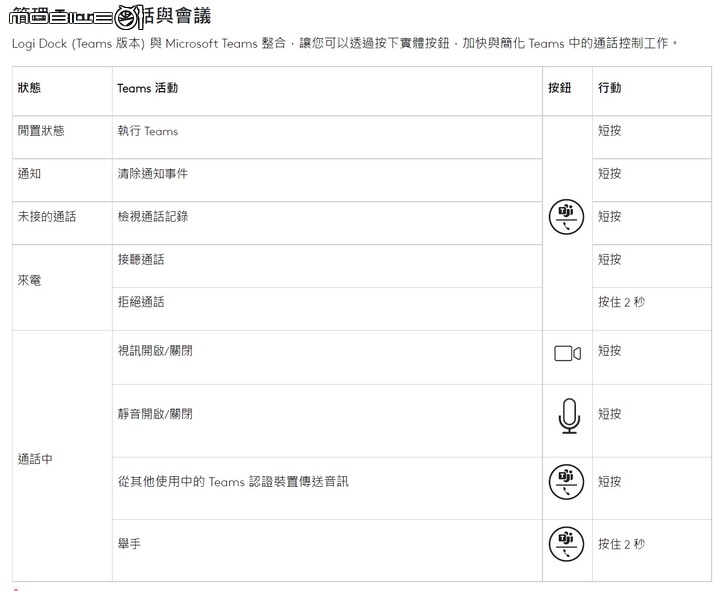Viewport: 720px width, 591px height.
Task: Click 短按 in the 清除通知事件 row
Action: coord(609,174)
